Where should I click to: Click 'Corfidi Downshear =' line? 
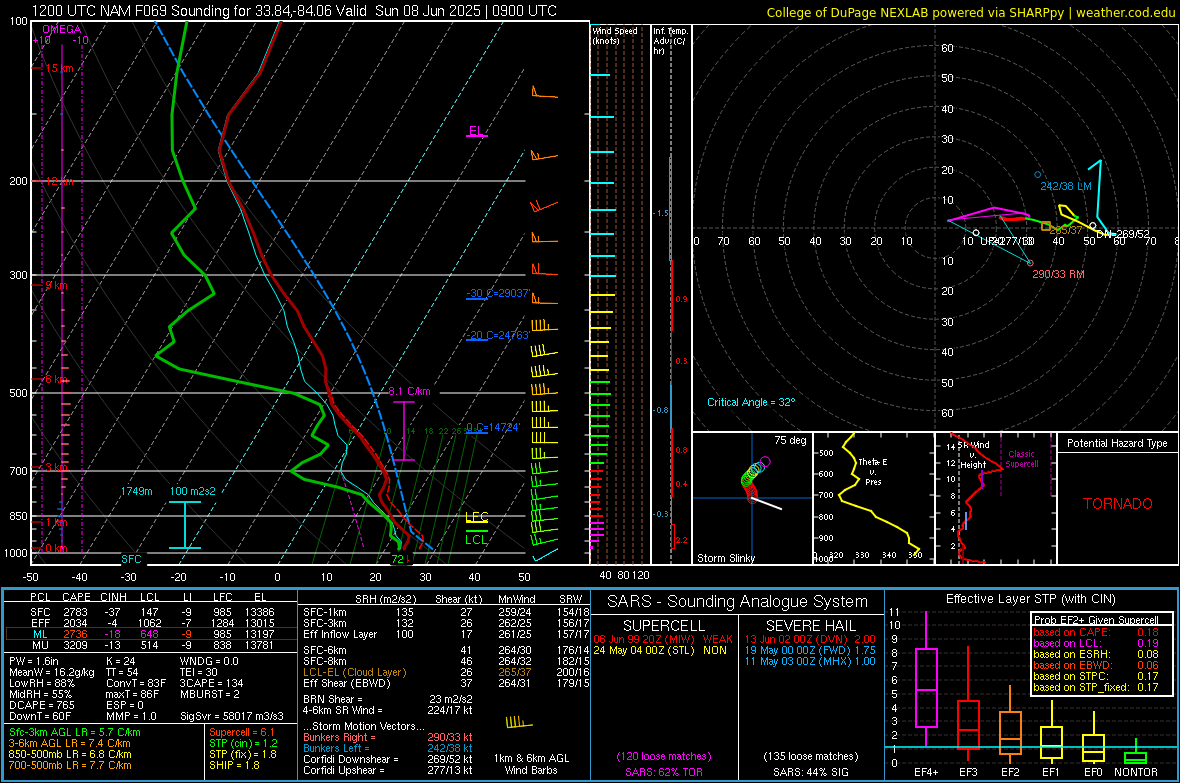tap(388, 759)
